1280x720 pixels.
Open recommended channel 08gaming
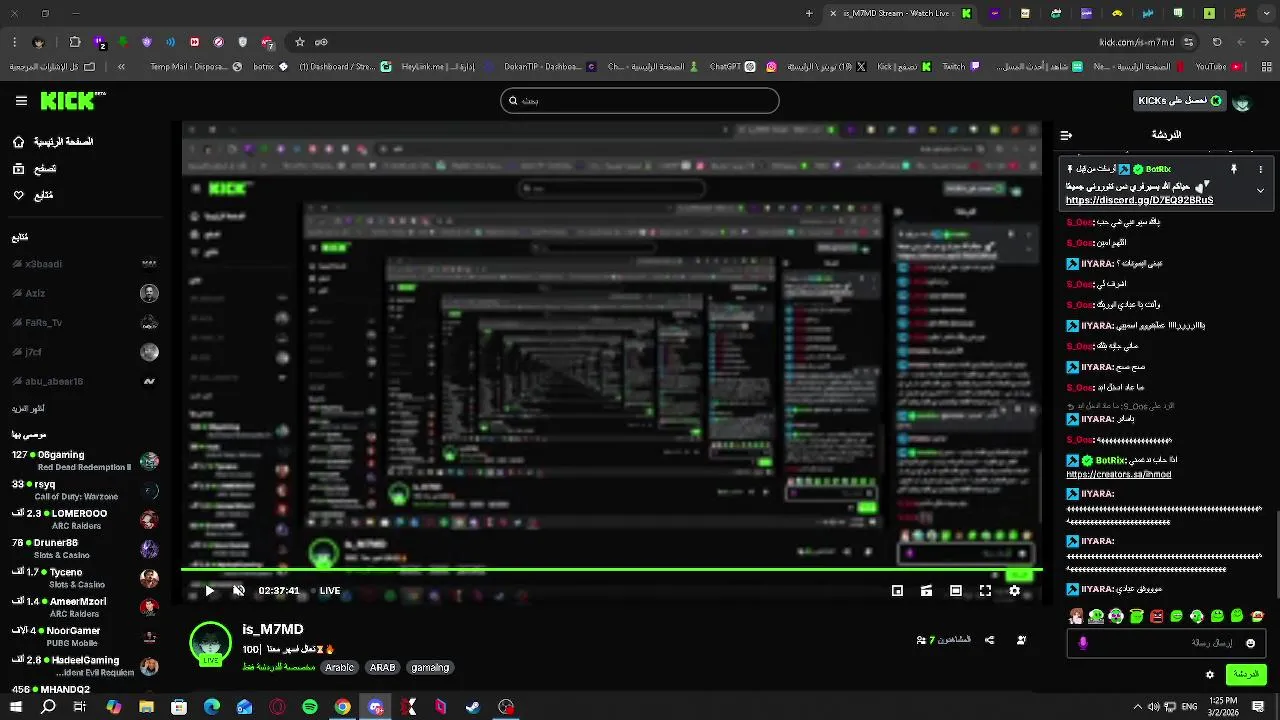click(x=85, y=461)
